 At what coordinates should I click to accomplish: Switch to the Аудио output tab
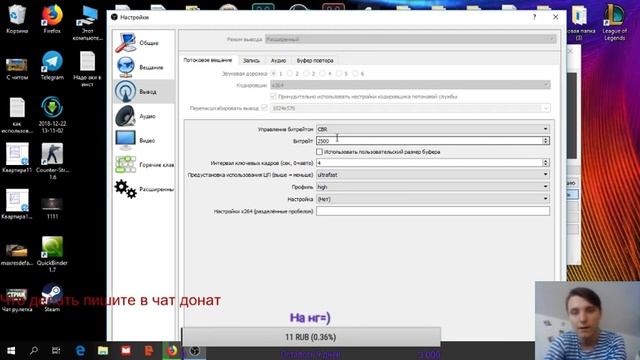point(278,60)
